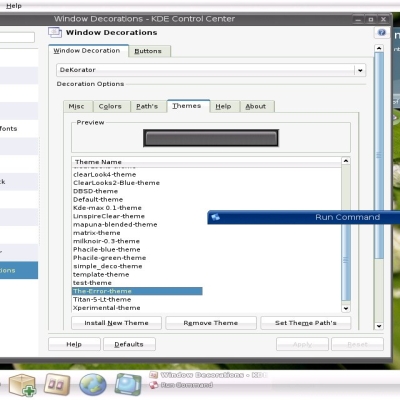Screen dimensions: 400x400
Task: Select Kde-max 0.1-theme in list
Action: pyautogui.click(x=107, y=208)
